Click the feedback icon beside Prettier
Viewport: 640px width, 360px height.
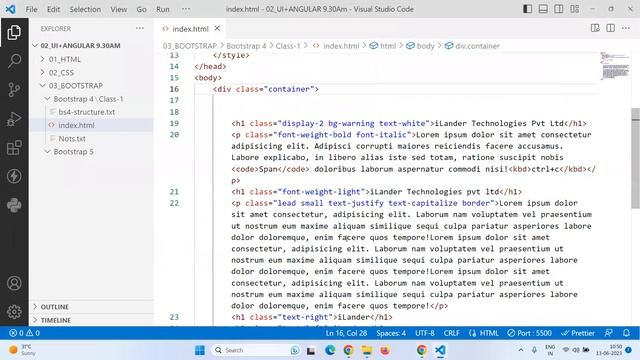point(609,333)
